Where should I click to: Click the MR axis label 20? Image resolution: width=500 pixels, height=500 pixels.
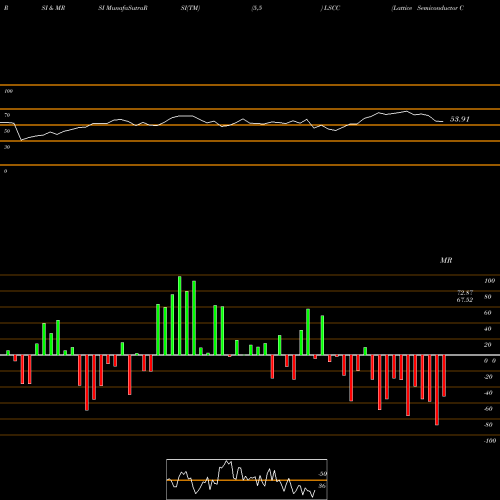pos(488,345)
